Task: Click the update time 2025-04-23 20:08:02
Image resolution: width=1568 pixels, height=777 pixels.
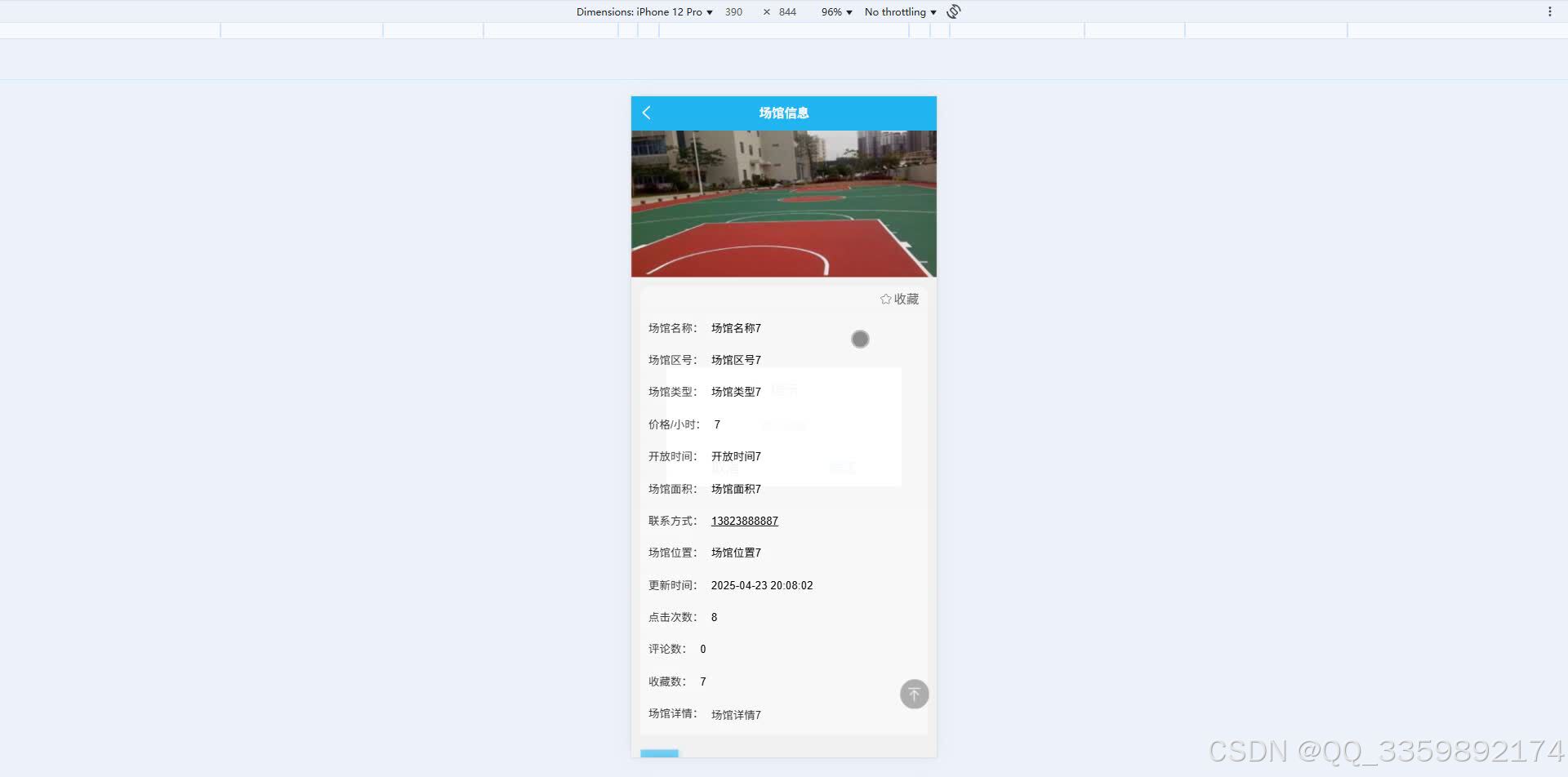Action: click(761, 585)
